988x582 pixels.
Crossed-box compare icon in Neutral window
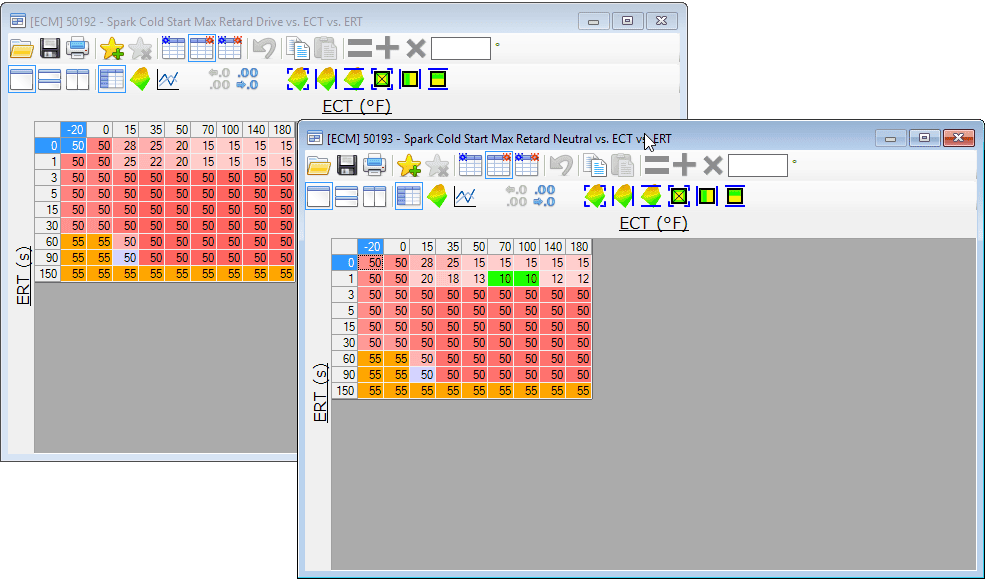click(679, 197)
